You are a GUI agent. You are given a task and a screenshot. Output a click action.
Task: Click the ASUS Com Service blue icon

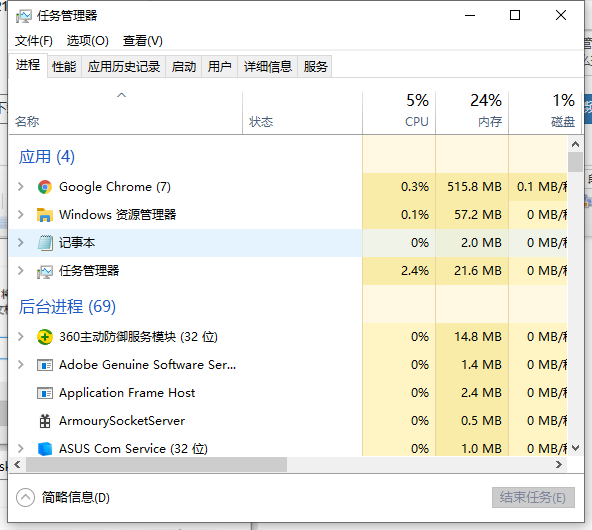(x=45, y=449)
